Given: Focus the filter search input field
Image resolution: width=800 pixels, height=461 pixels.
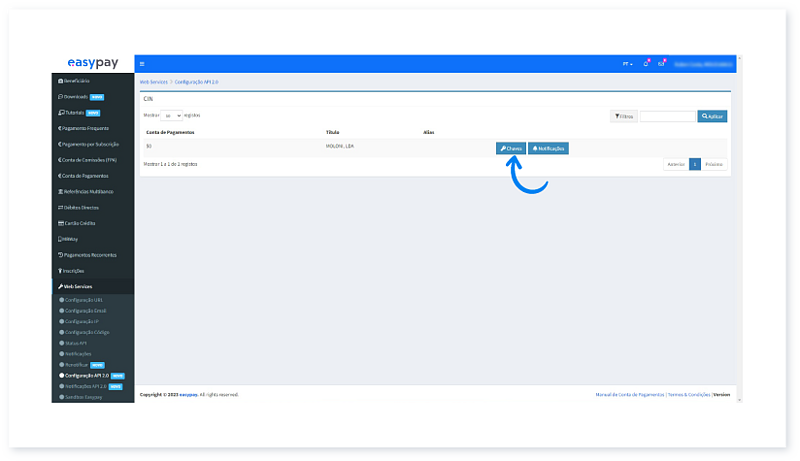Looking at the screenshot, I should click(x=667, y=116).
